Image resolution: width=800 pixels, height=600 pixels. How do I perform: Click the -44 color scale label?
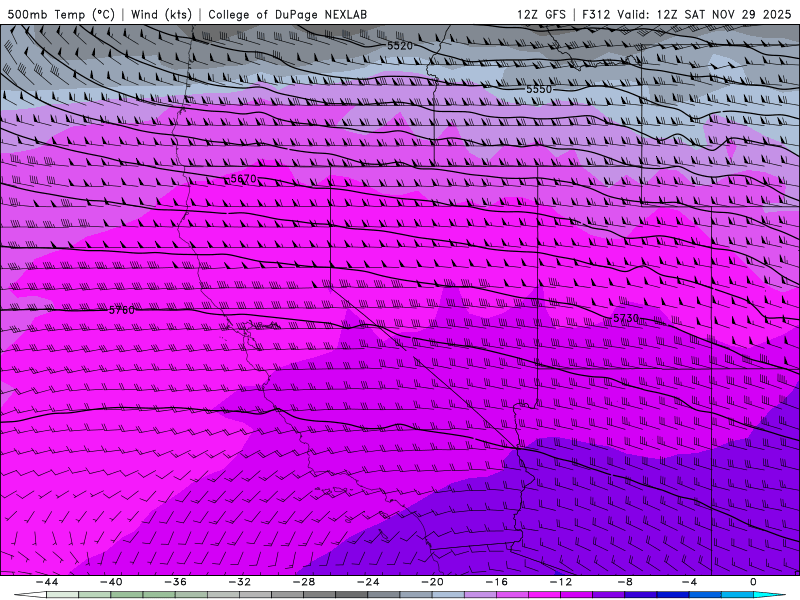coord(47,582)
